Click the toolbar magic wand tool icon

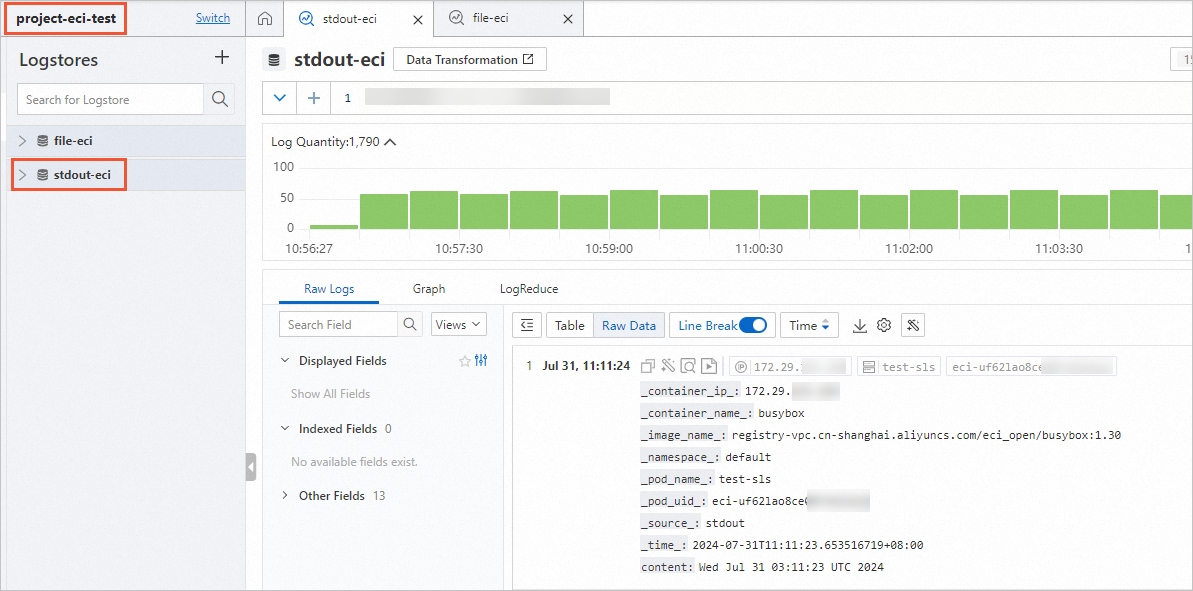[913, 326]
